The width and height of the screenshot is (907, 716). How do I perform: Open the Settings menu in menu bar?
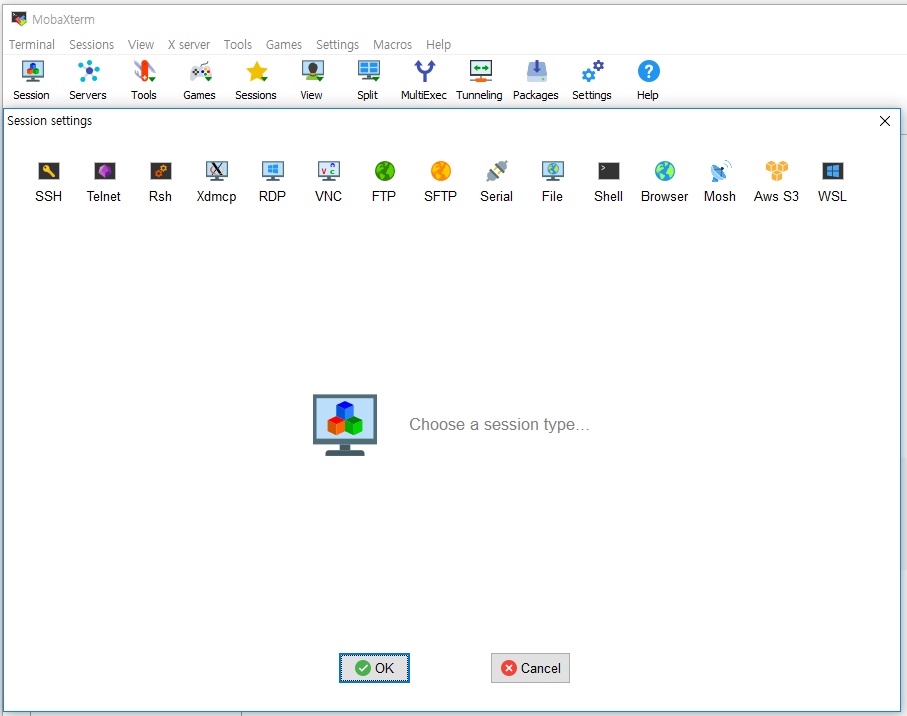click(x=337, y=45)
